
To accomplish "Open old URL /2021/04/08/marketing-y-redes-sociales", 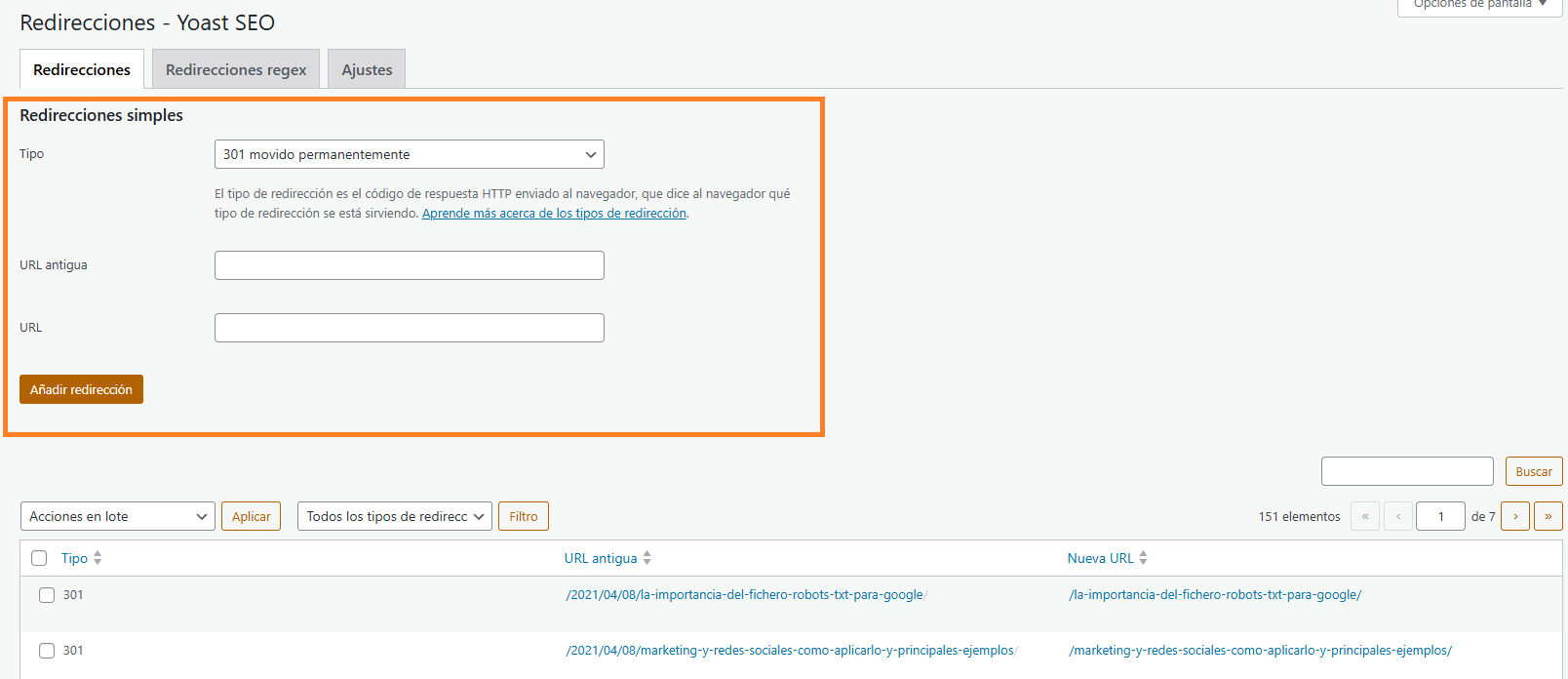I will pyautogui.click(x=792, y=651).
